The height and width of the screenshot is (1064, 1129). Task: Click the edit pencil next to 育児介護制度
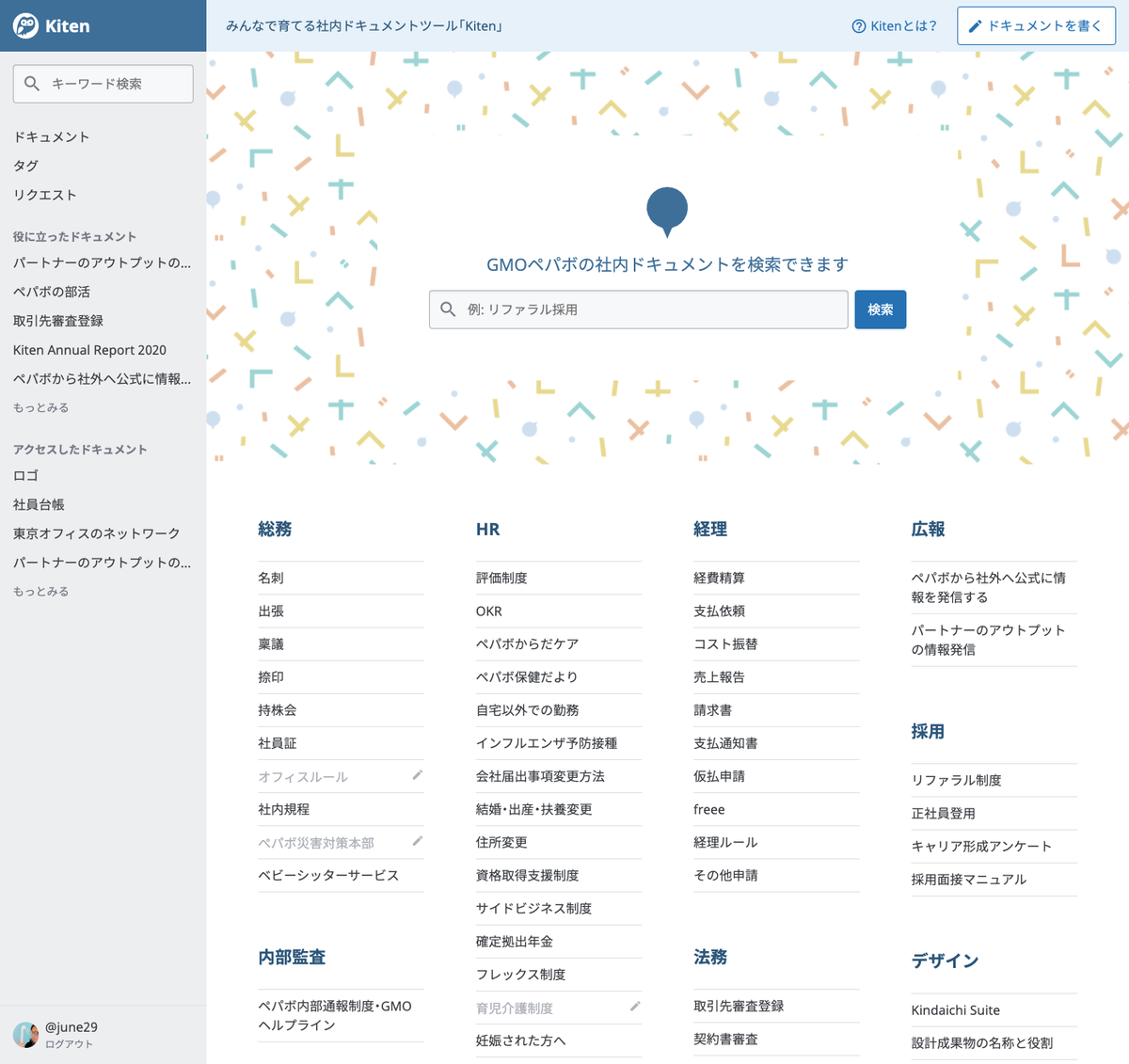[635, 1007]
